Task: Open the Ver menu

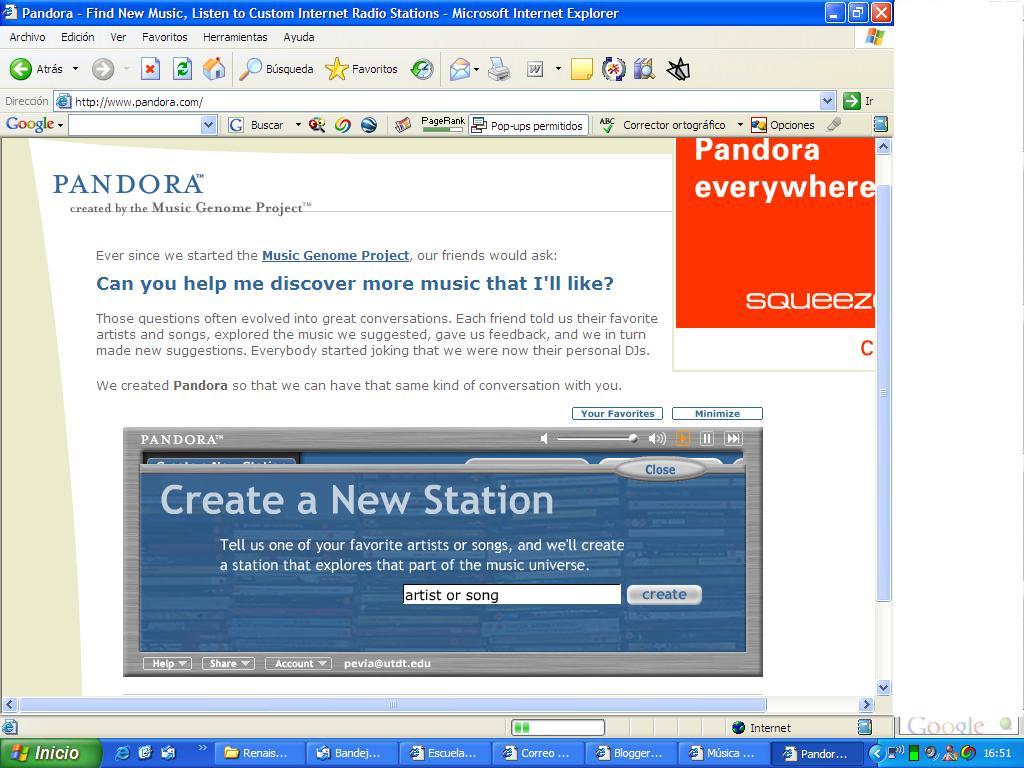Action: click(x=118, y=37)
